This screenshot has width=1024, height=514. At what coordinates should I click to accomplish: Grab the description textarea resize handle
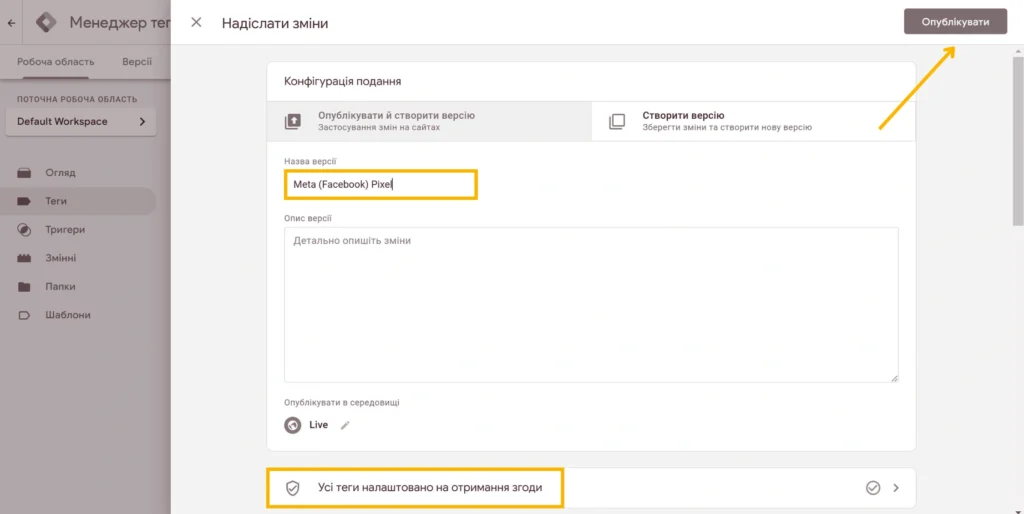click(894, 377)
